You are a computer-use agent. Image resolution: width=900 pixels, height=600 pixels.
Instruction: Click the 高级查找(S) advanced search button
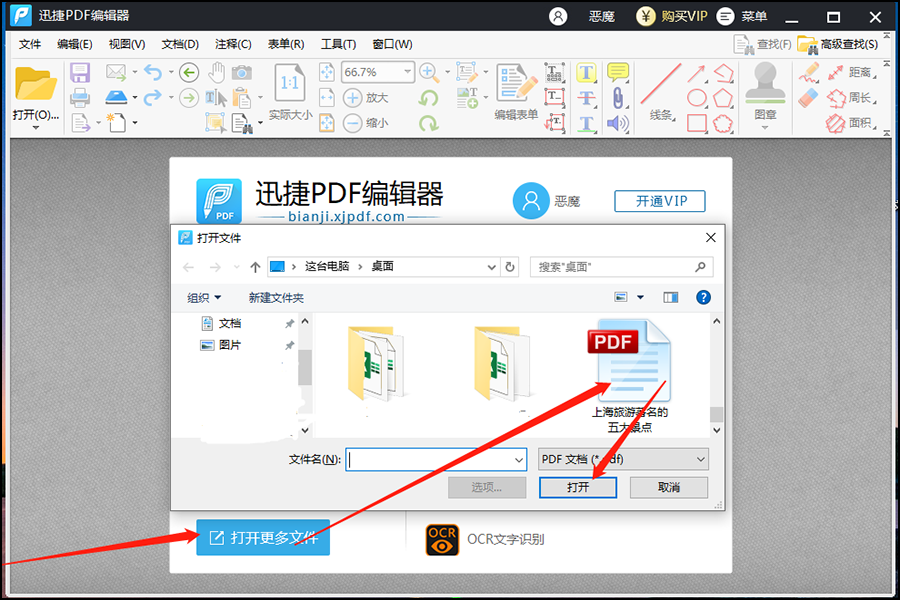tap(837, 44)
